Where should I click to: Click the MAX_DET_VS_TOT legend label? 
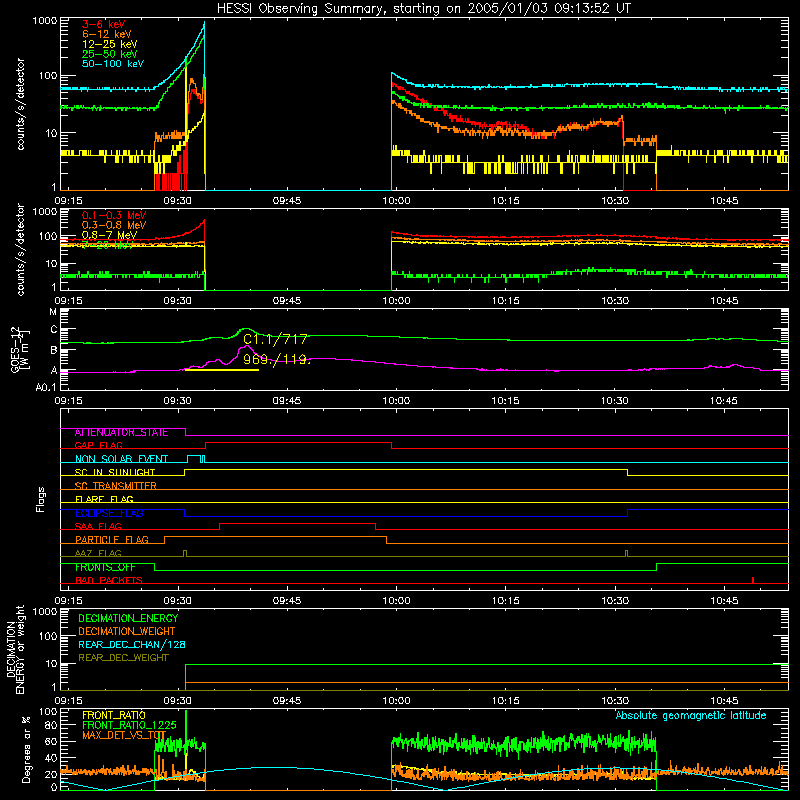coord(124,735)
